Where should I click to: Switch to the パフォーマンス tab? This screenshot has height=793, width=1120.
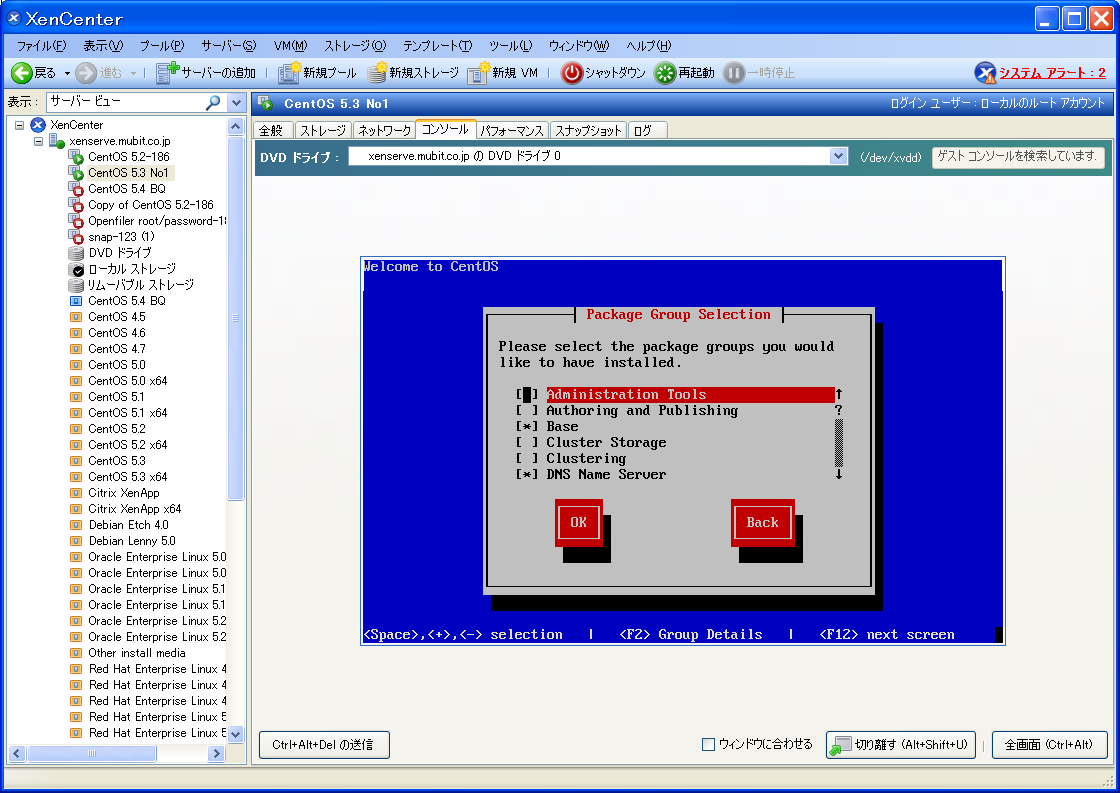tap(512, 130)
